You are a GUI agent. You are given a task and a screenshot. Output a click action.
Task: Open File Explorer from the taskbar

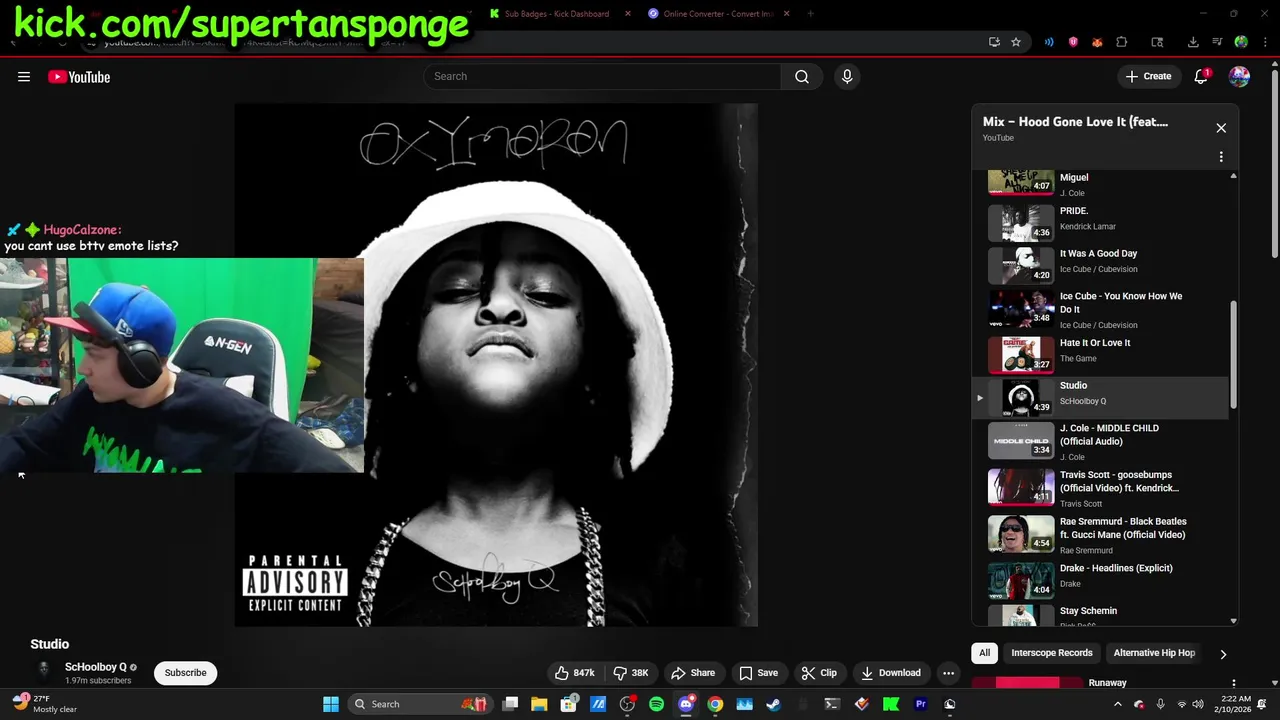click(539, 704)
